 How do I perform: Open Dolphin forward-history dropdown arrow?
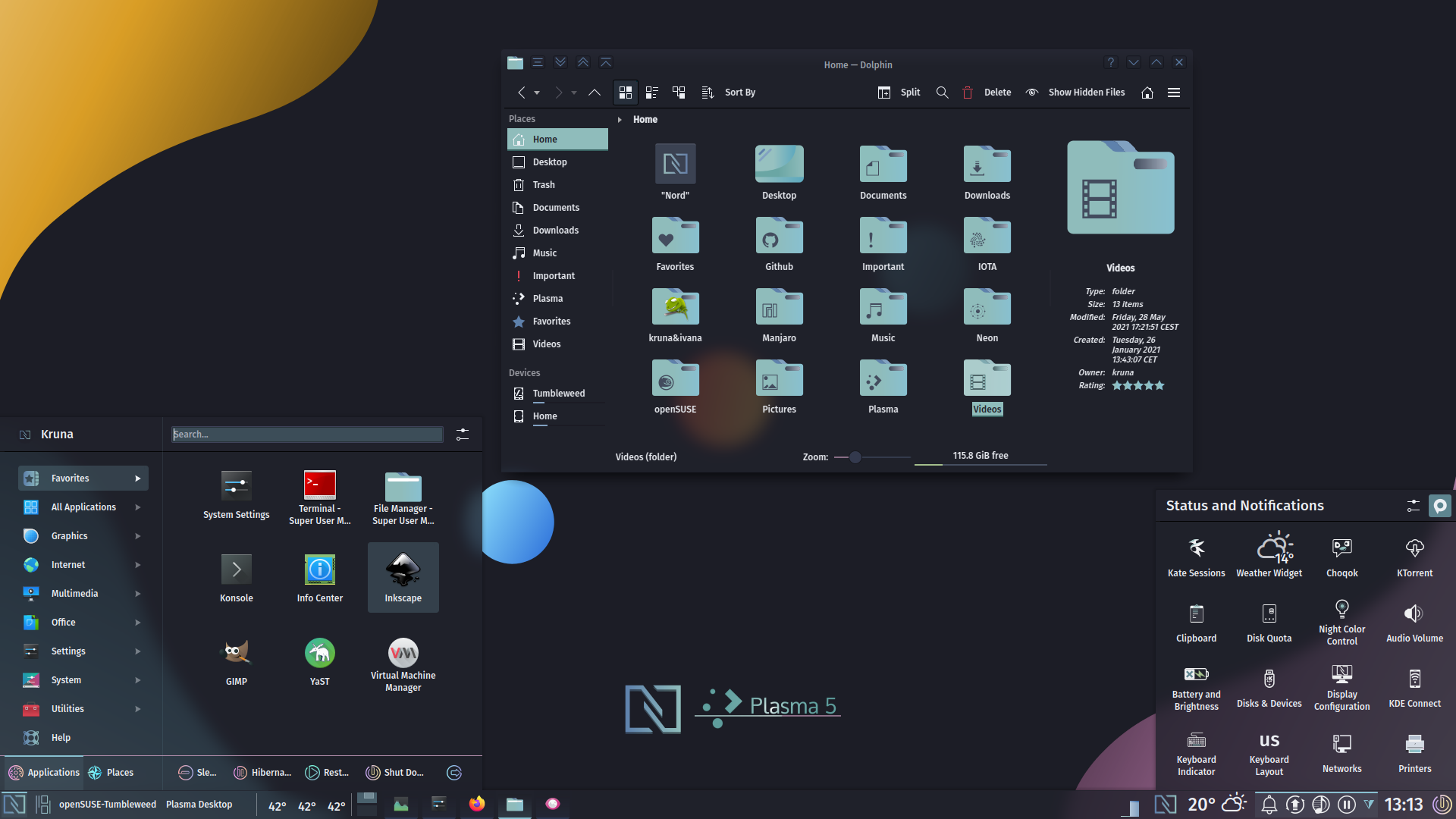coord(574,93)
